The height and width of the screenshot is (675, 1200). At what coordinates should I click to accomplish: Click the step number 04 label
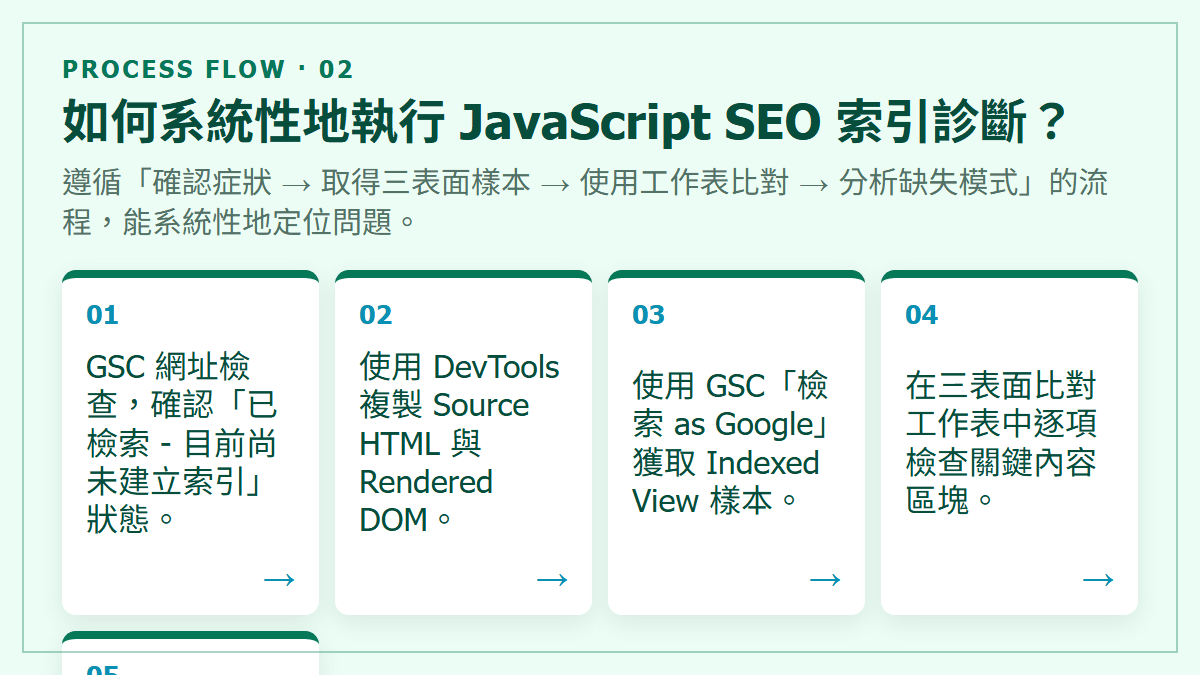(921, 315)
